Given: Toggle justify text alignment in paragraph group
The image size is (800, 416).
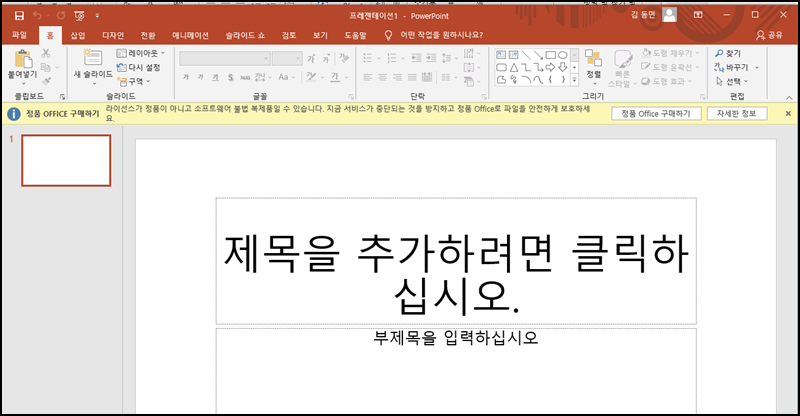Looking at the screenshot, I should tap(412, 78).
